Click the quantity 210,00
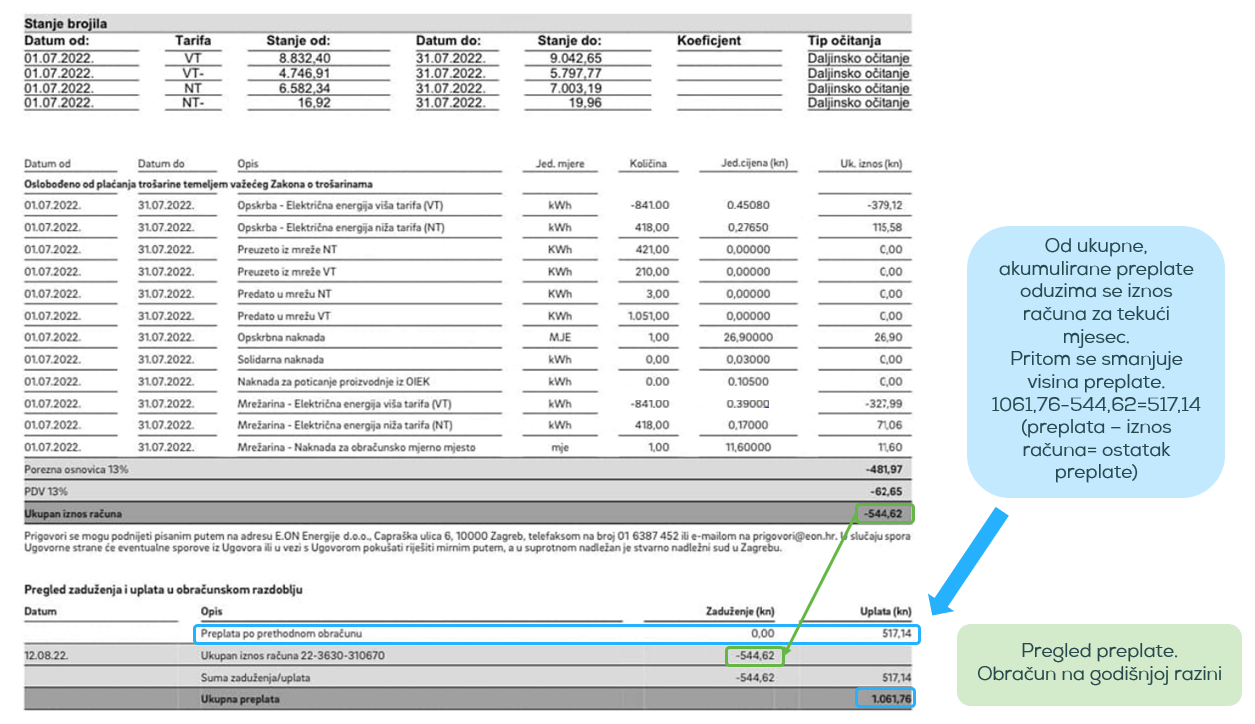The height and width of the screenshot is (724, 1255). click(653, 272)
